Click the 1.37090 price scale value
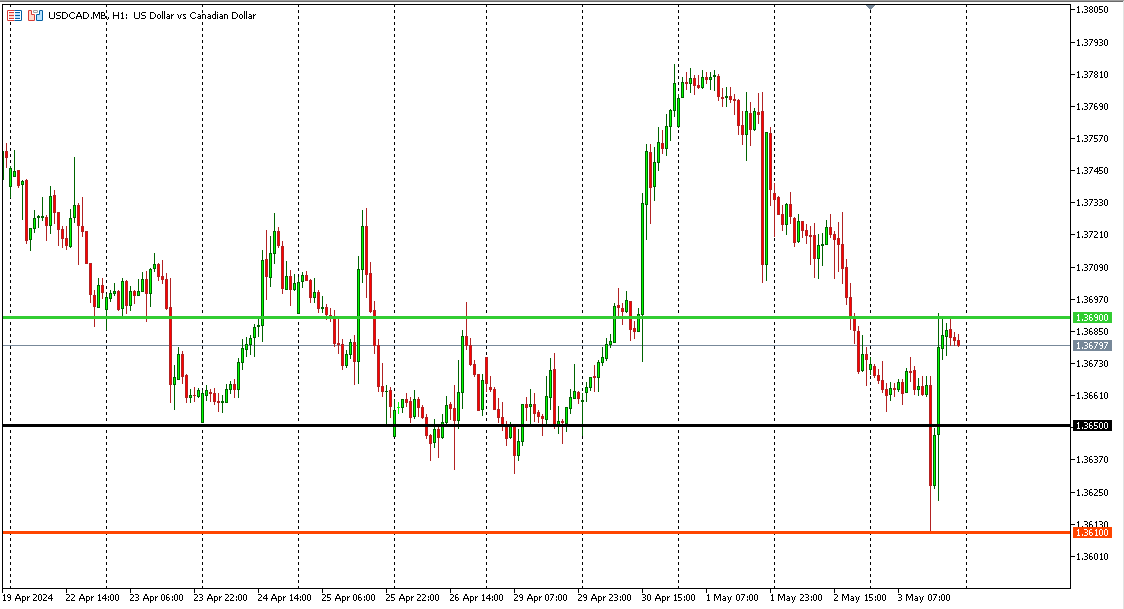Image resolution: width=1124 pixels, height=609 pixels. (x=1092, y=267)
